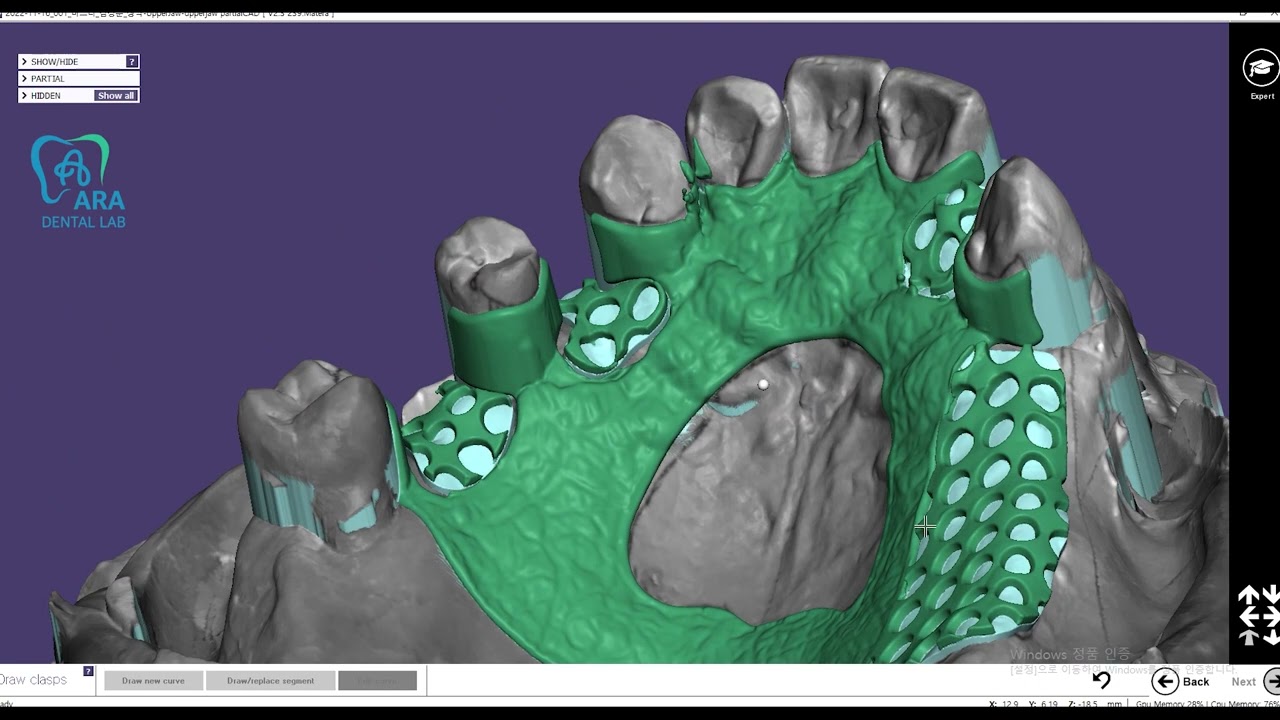Image resolution: width=1280 pixels, height=720 pixels.
Task: Click the Draw clasps step label
Action: [x=34, y=680]
